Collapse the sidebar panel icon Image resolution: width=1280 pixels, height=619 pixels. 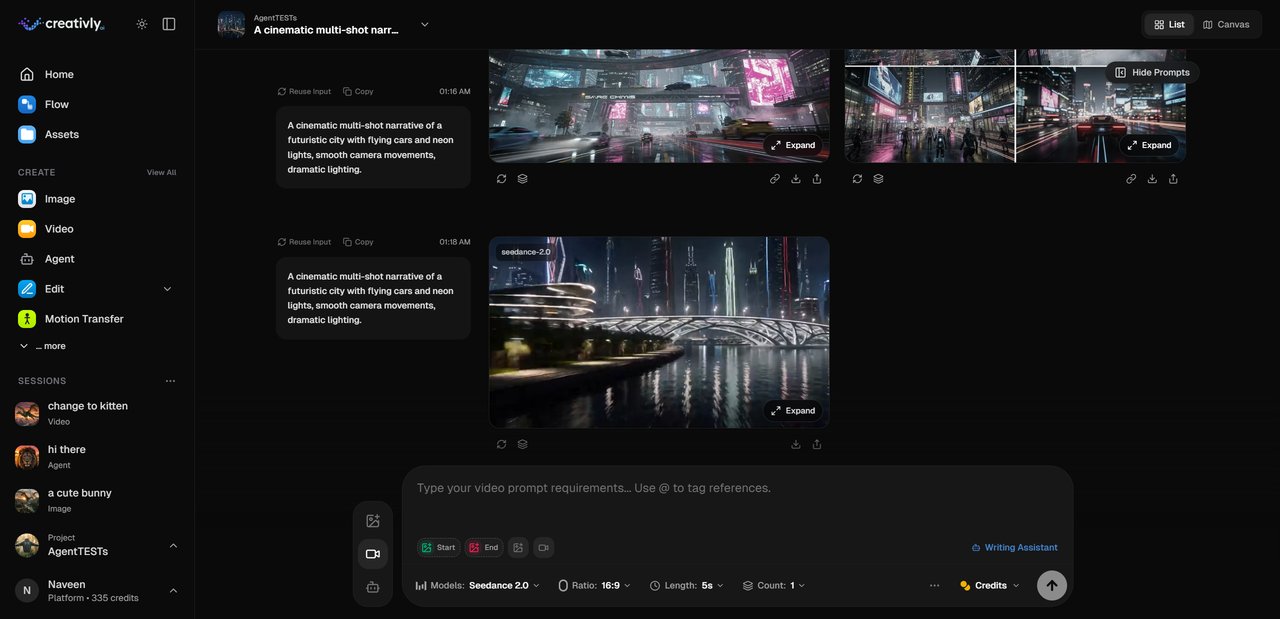point(169,24)
